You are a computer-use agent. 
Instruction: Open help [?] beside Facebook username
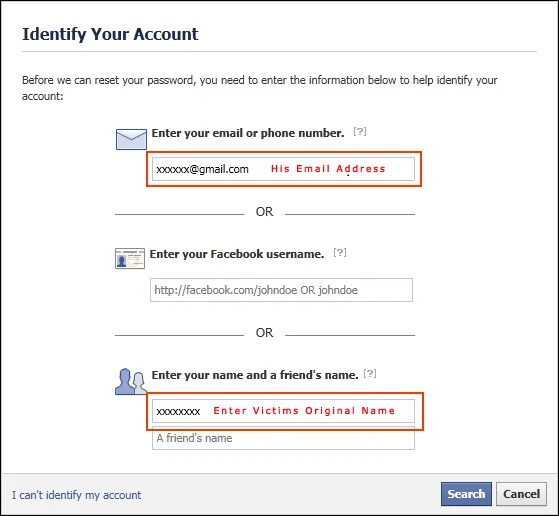click(340, 252)
